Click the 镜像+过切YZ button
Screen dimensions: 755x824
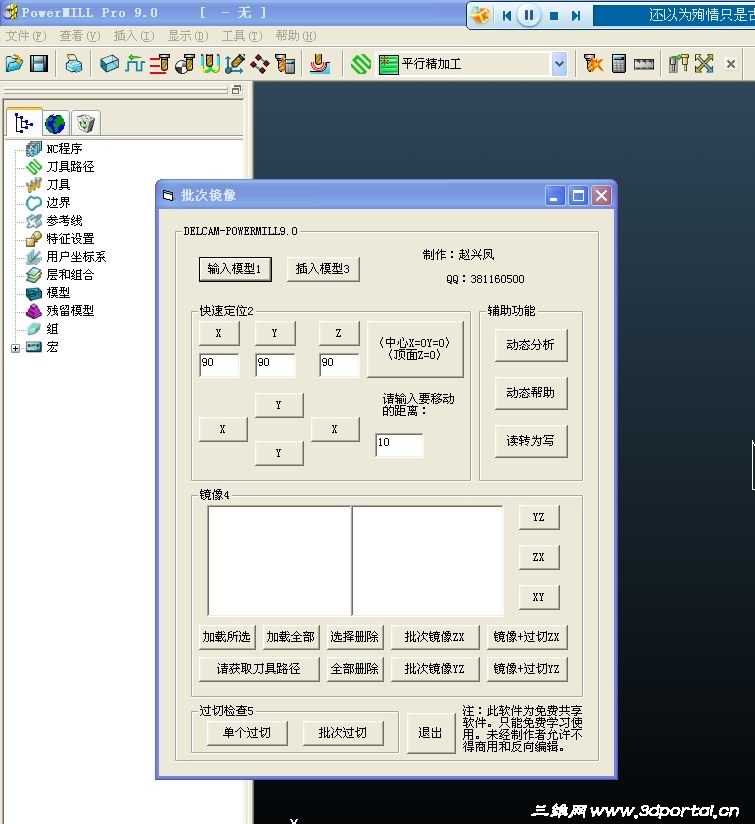click(x=526, y=669)
